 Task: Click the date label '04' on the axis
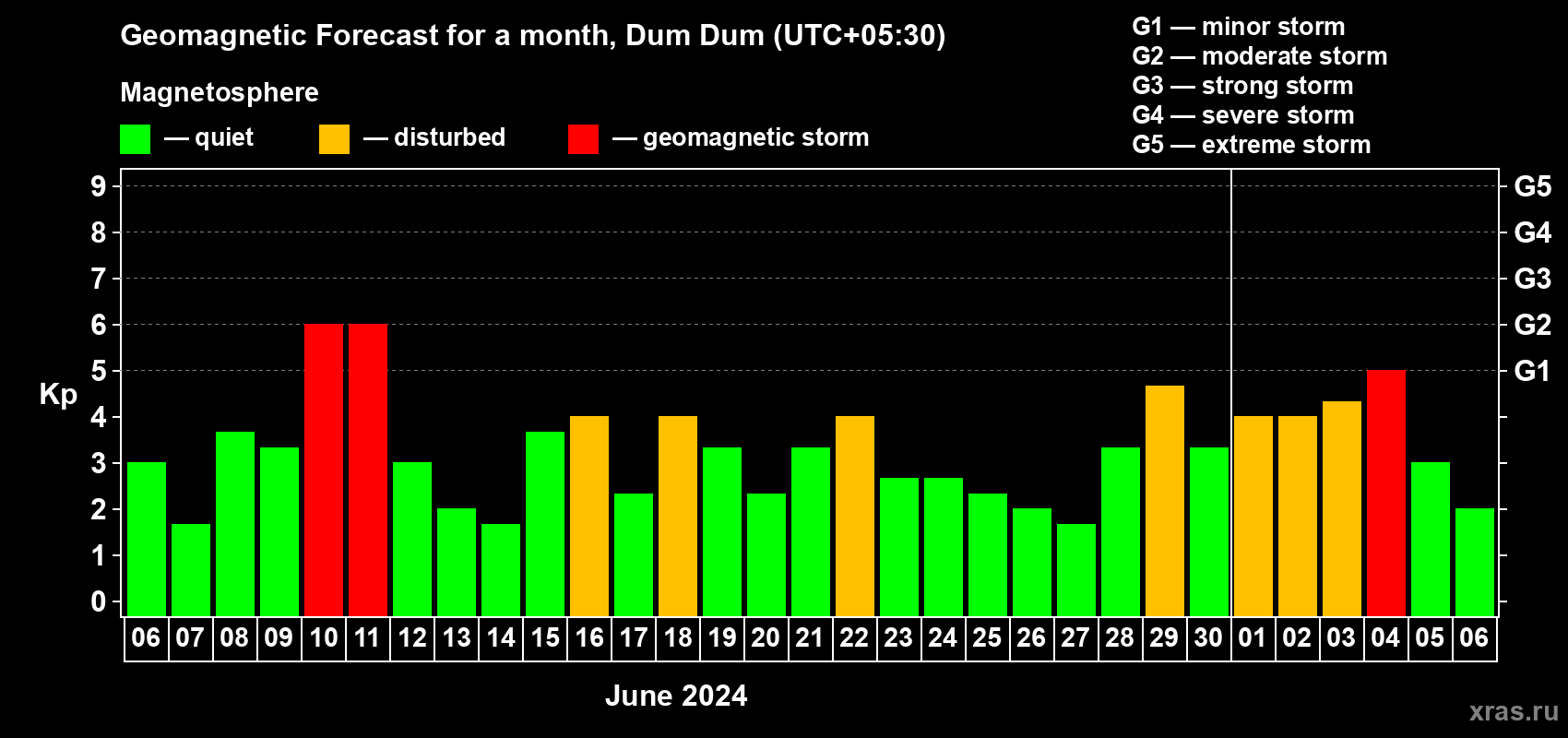[x=1386, y=637]
